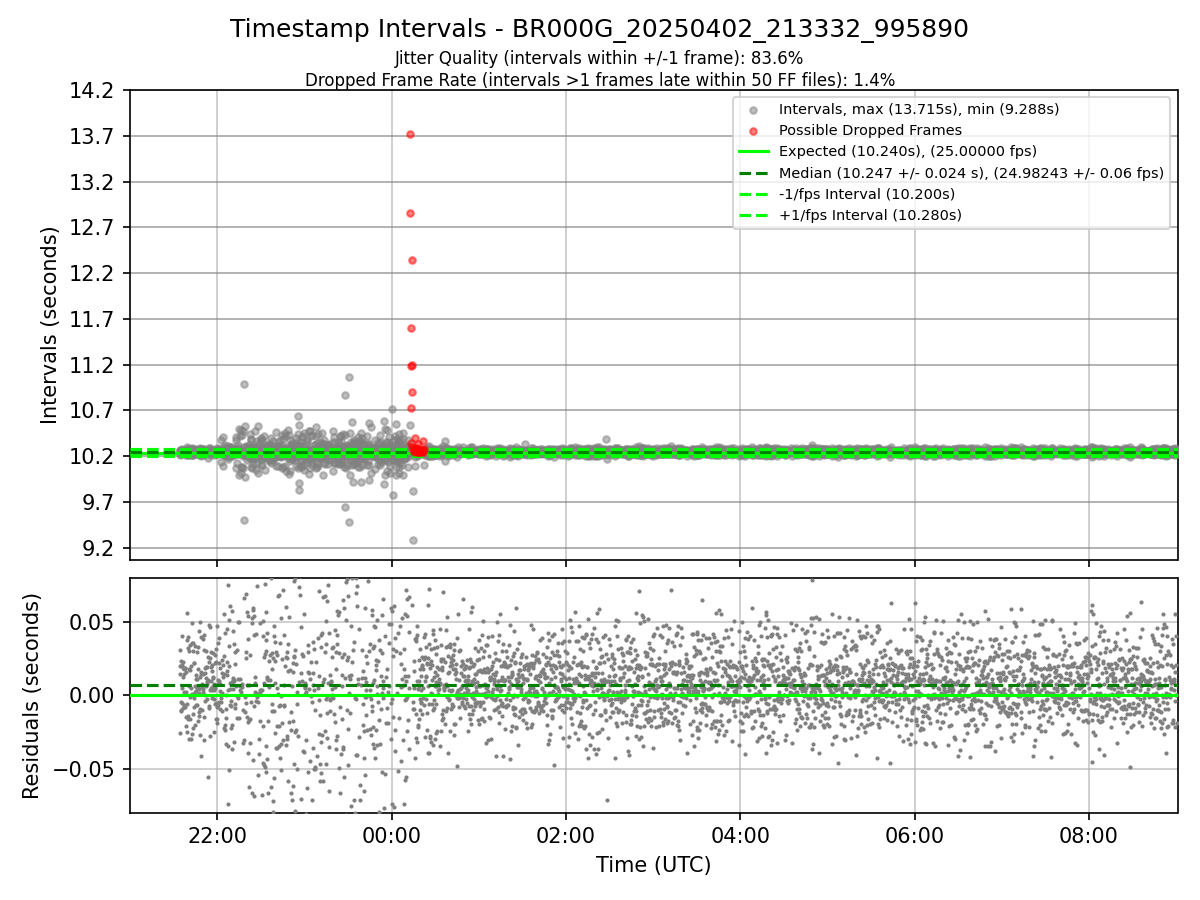Click the 08:00 time tick label
The image size is (1200, 900).
pyautogui.click(x=1089, y=834)
